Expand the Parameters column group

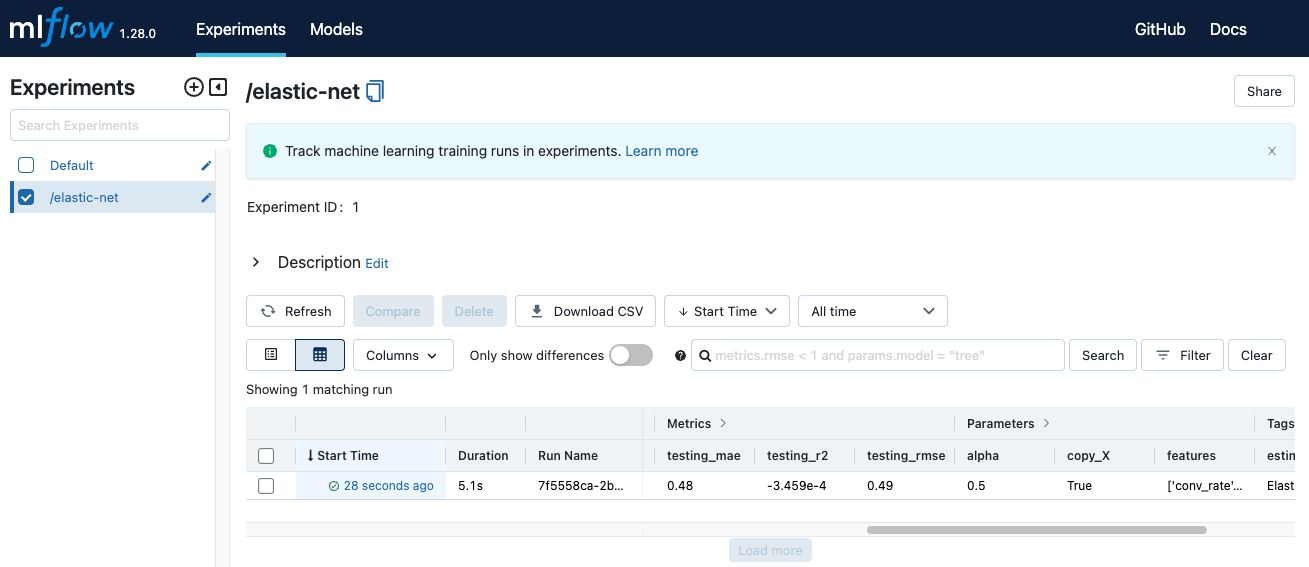click(x=1046, y=424)
